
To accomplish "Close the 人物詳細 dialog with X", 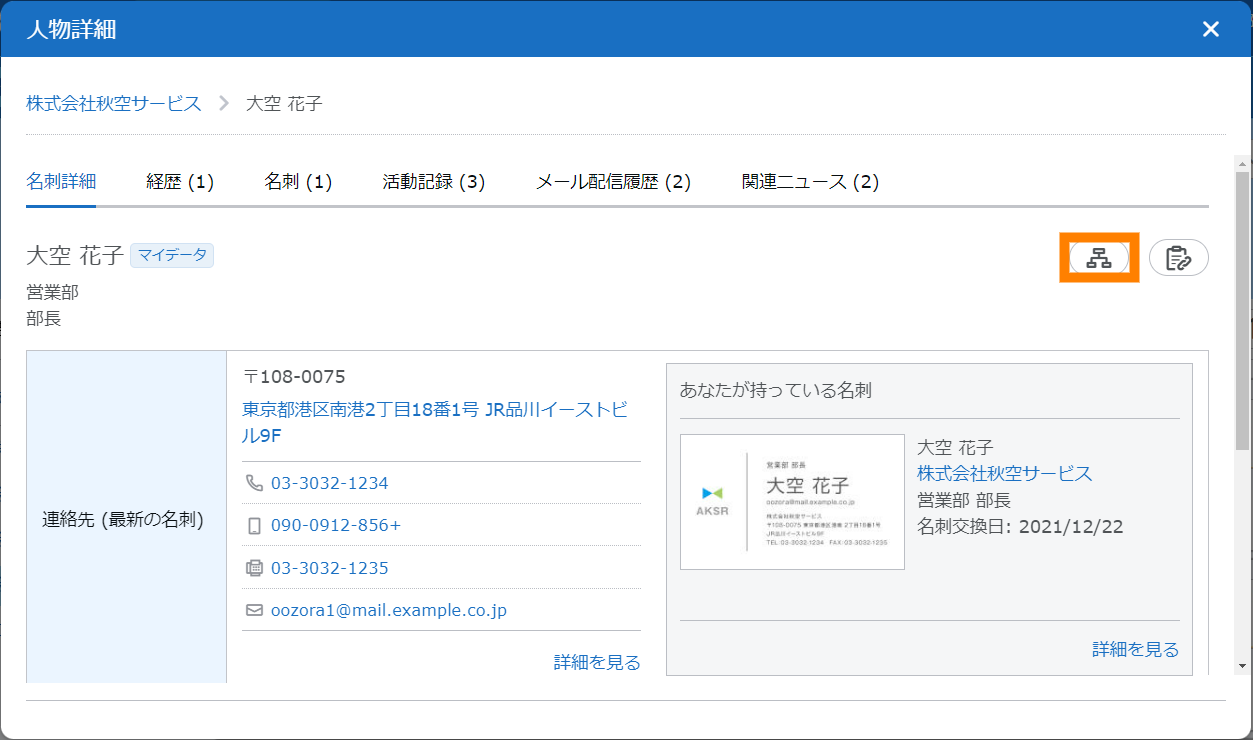I will [x=1210, y=29].
